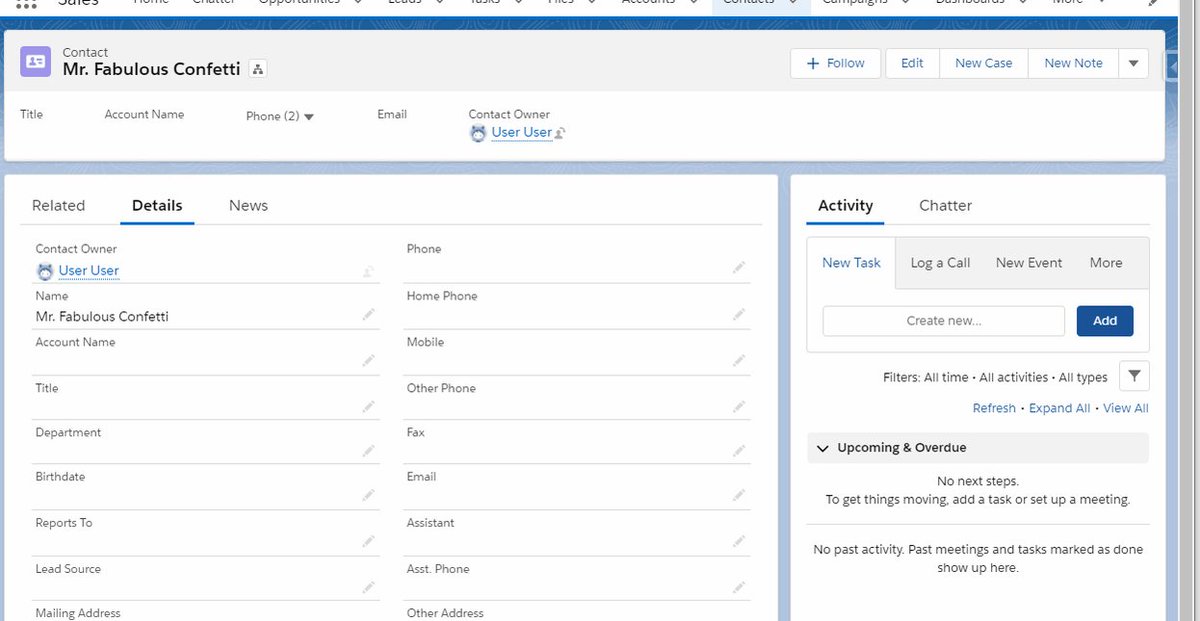This screenshot has width=1200, height=621.
Task: Click change owner icon in Details Contact Owner field
Action: [x=369, y=271]
